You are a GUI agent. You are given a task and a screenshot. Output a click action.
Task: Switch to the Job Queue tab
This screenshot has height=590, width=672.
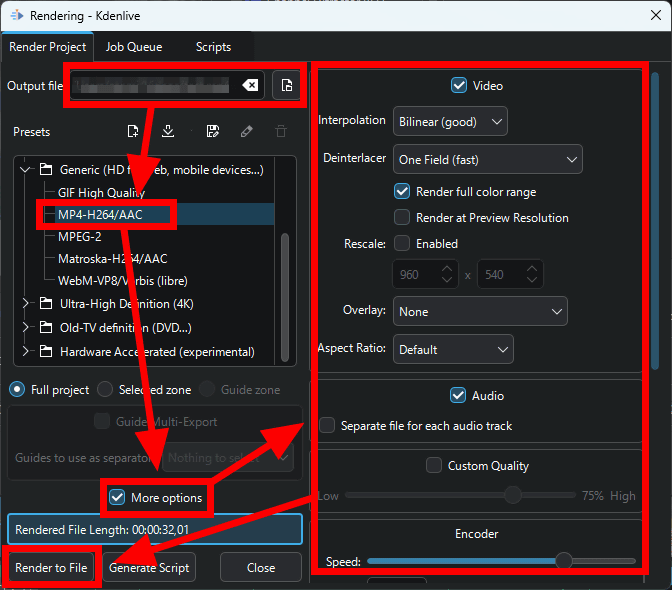pyautogui.click(x=136, y=47)
